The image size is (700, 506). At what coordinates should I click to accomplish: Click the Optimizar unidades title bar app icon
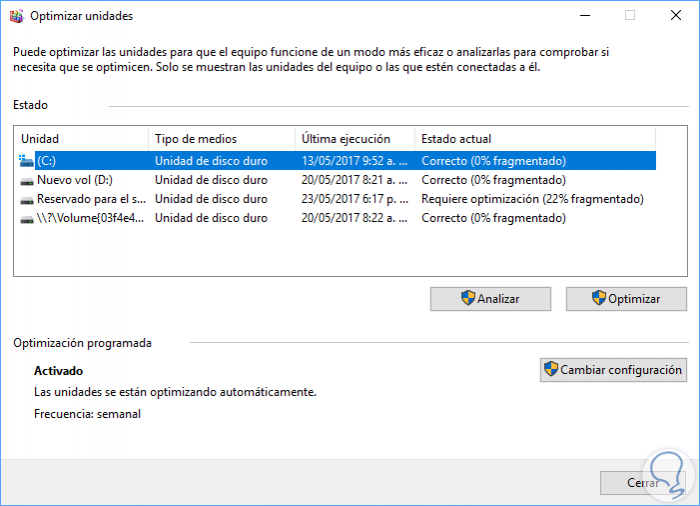click(x=17, y=16)
